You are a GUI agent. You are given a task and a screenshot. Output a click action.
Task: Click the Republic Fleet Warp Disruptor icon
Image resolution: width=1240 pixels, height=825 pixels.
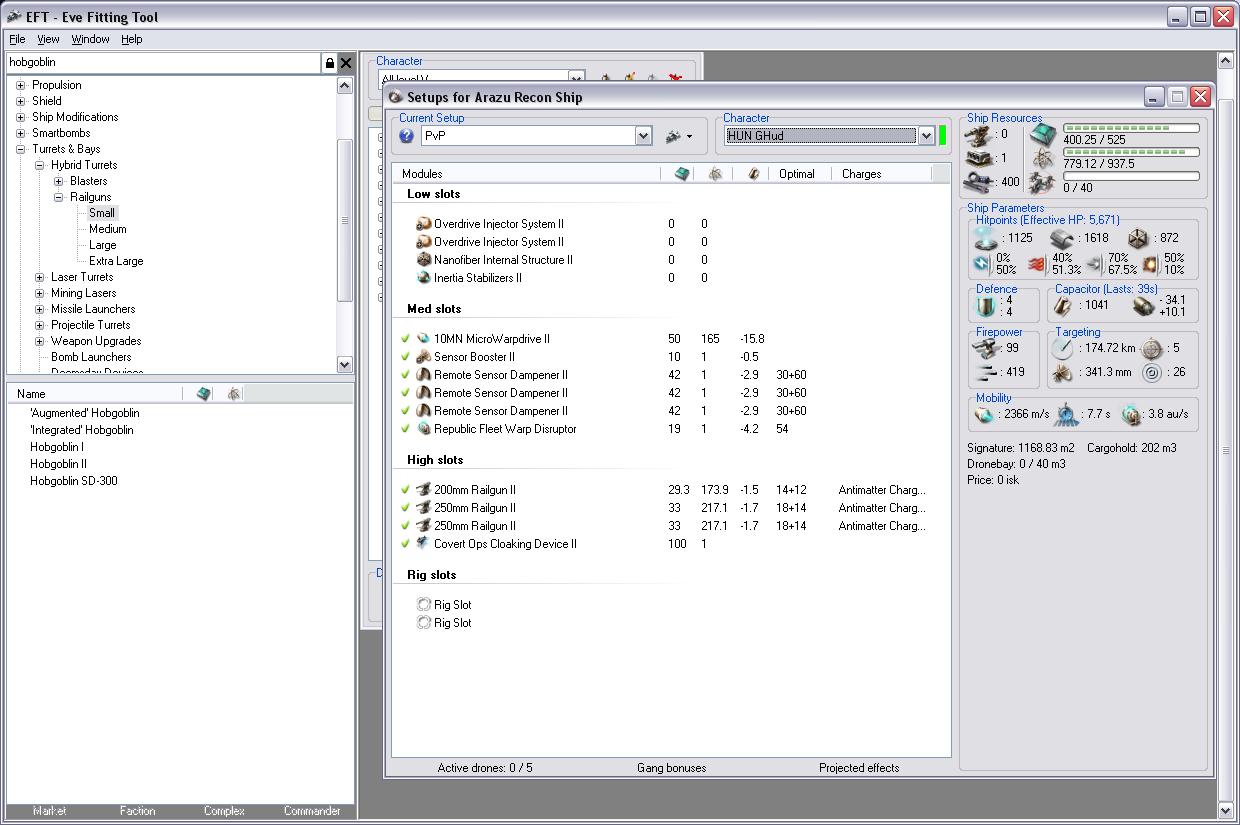pos(424,429)
